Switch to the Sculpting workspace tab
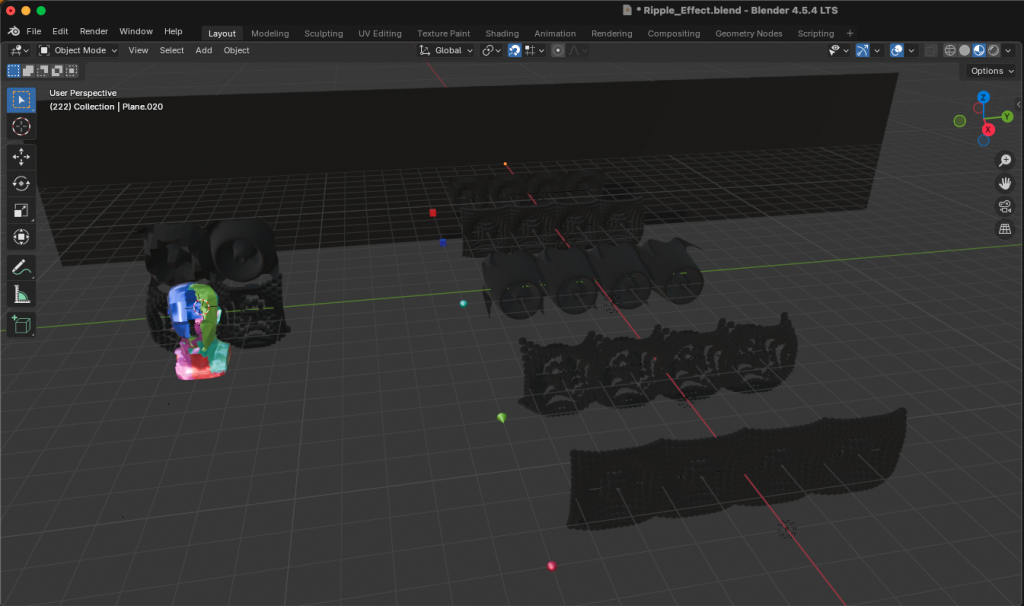Screen dimensions: 1024x606 click(x=323, y=33)
